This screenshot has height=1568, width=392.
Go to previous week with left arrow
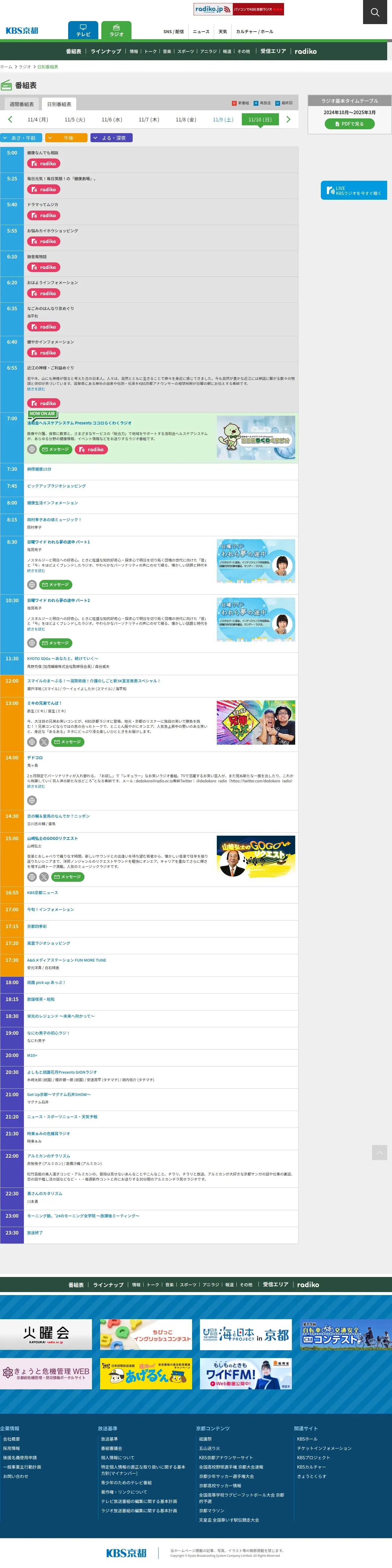(x=10, y=119)
